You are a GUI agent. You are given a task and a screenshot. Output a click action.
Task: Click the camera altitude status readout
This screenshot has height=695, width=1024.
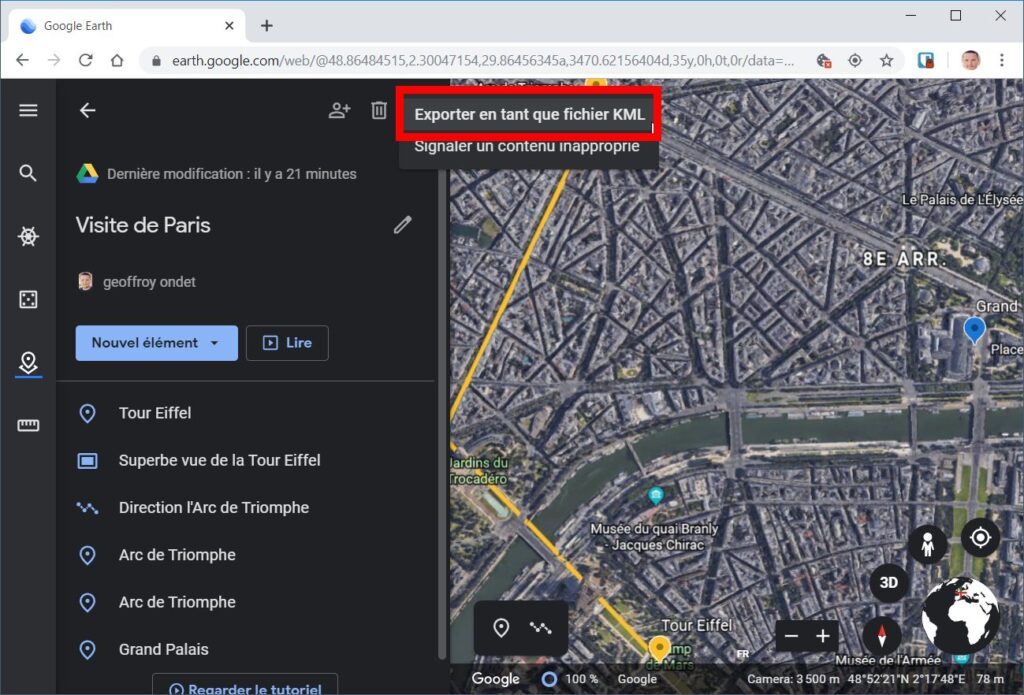793,679
